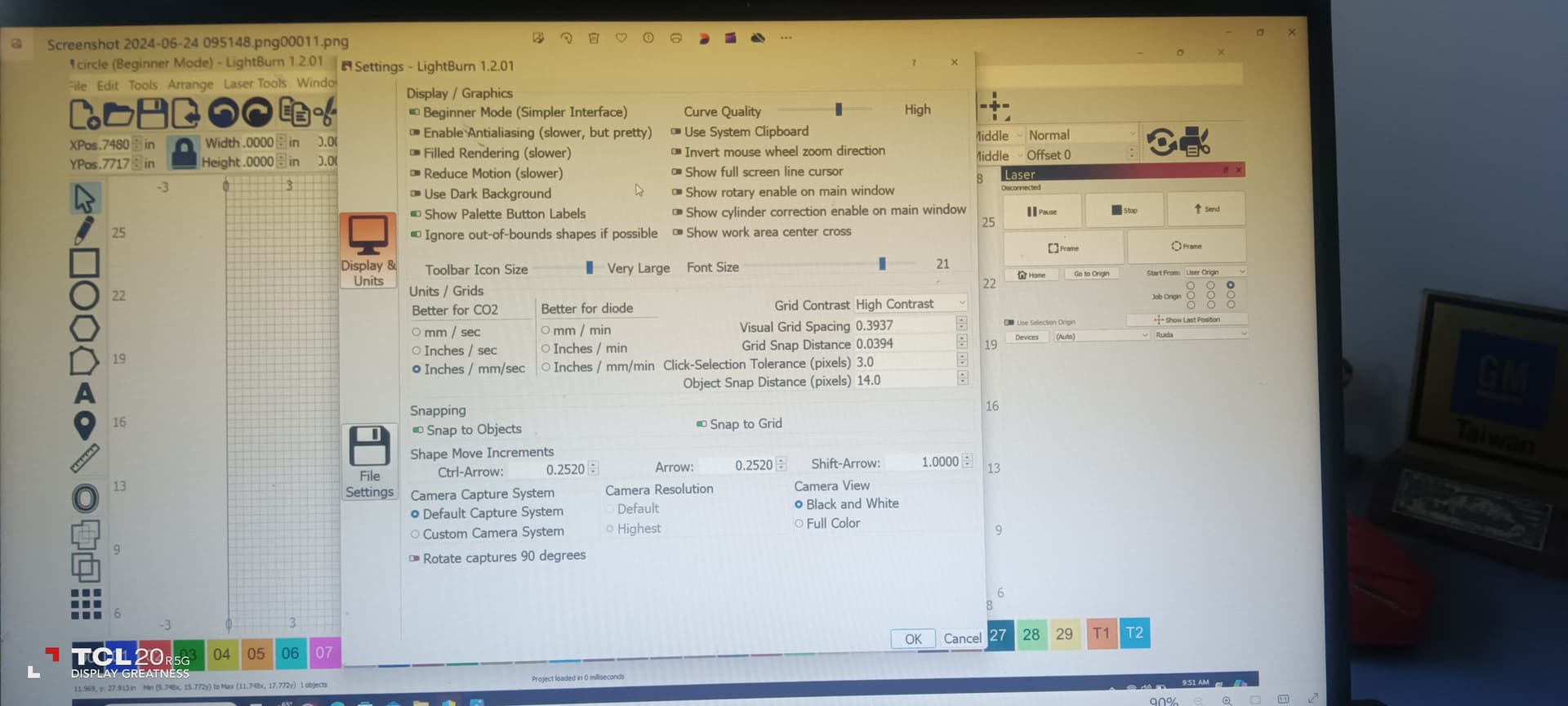Select Custom Camera System option
Viewport: 1568px width, 706px height.
click(x=415, y=534)
